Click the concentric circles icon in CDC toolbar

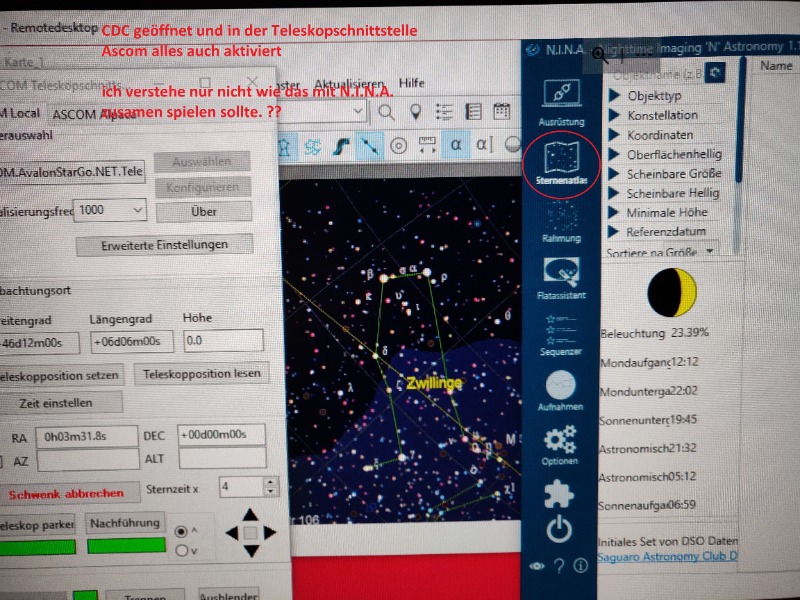[x=398, y=146]
